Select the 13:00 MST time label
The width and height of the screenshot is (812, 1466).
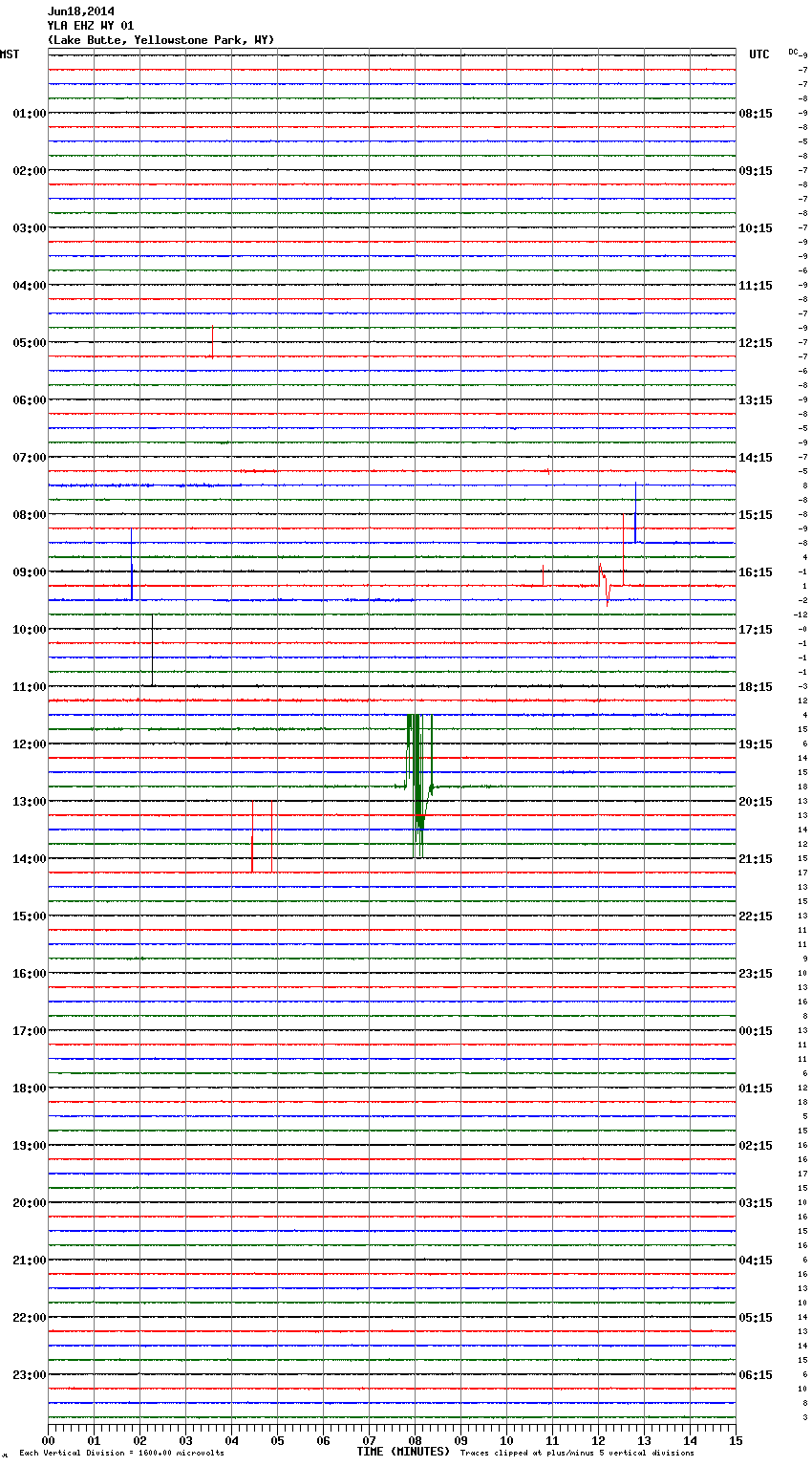30,802
